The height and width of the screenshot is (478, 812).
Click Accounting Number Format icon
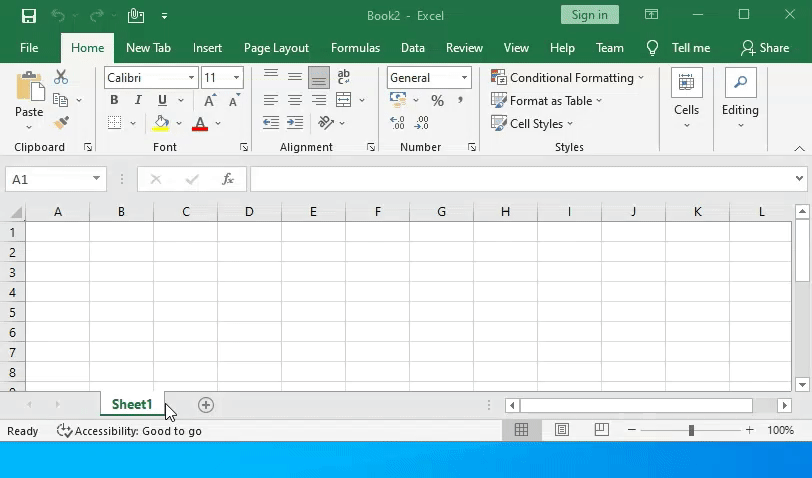coord(398,100)
